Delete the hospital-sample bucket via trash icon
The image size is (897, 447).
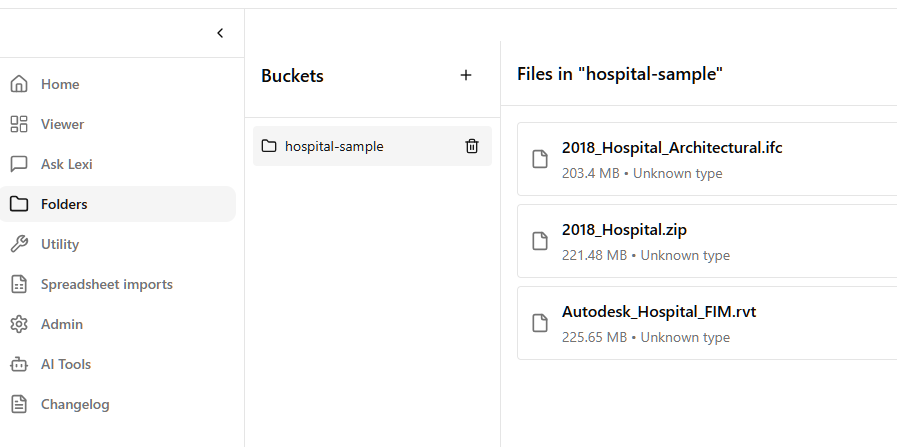click(x=472, y=146)
